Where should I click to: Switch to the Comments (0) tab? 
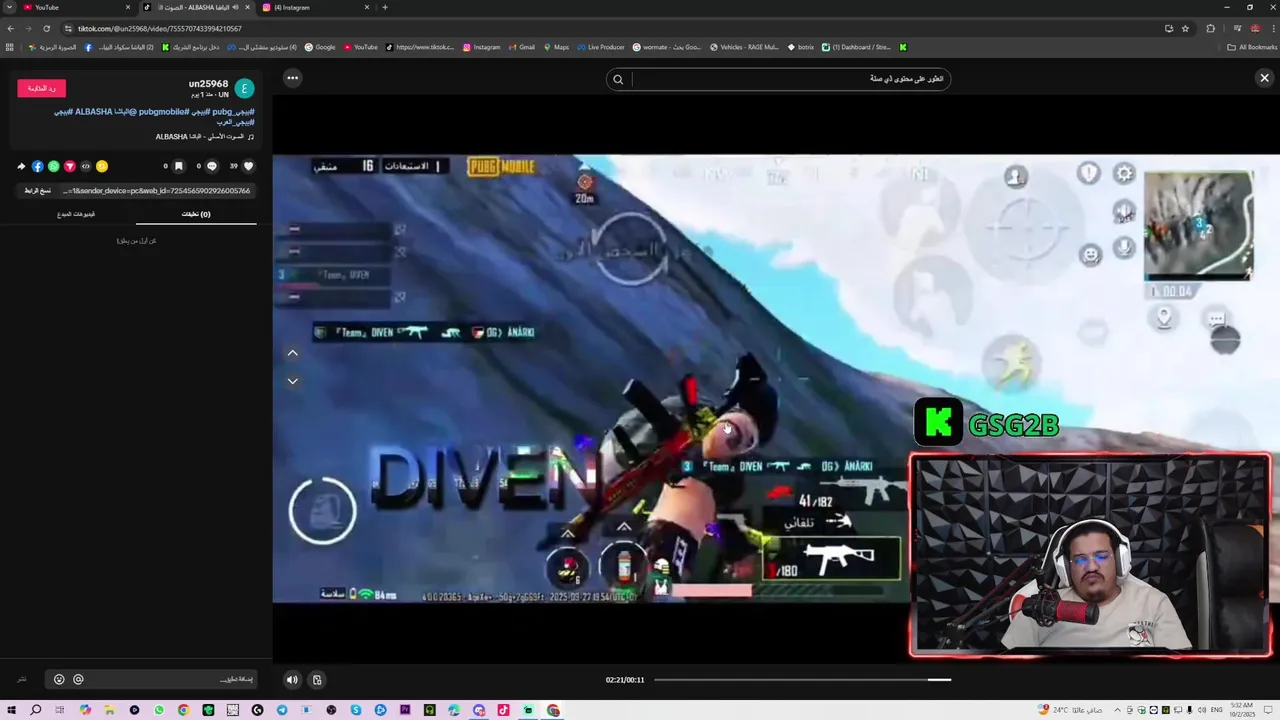(x=196, y=214)
